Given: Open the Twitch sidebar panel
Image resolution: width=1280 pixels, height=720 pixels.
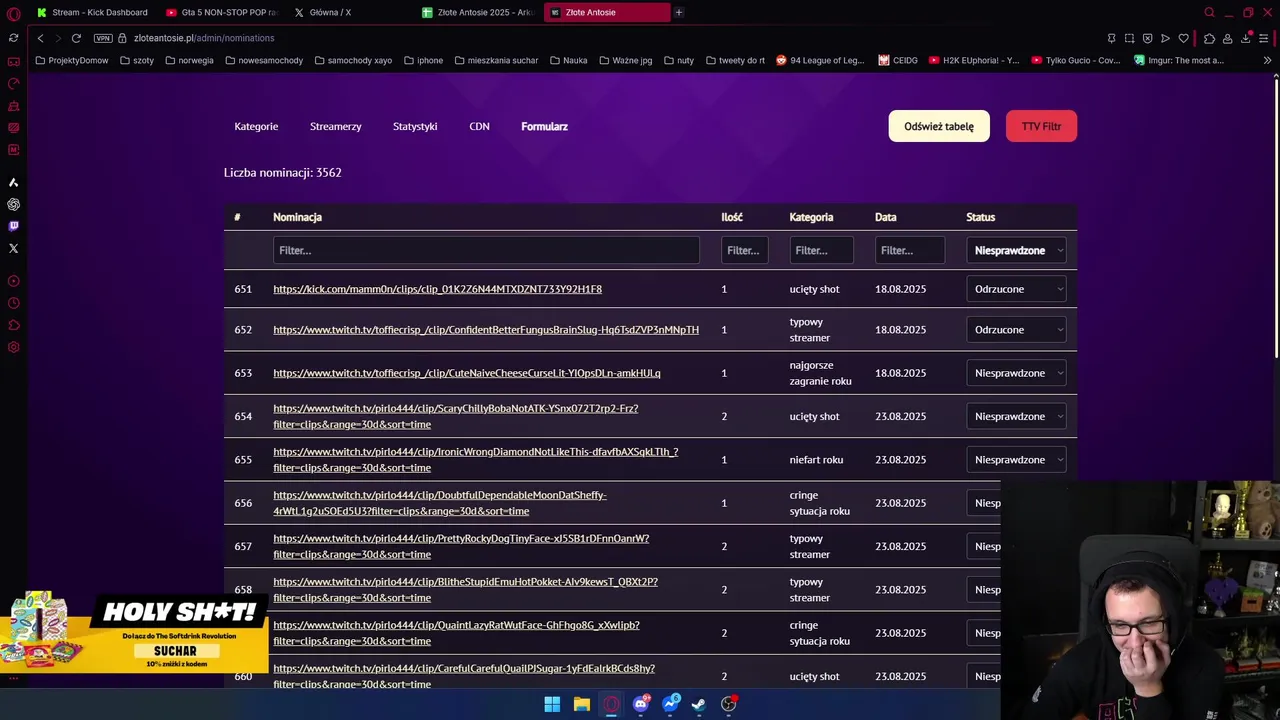Looking at the screenshot, I should (x=13, y=226).
